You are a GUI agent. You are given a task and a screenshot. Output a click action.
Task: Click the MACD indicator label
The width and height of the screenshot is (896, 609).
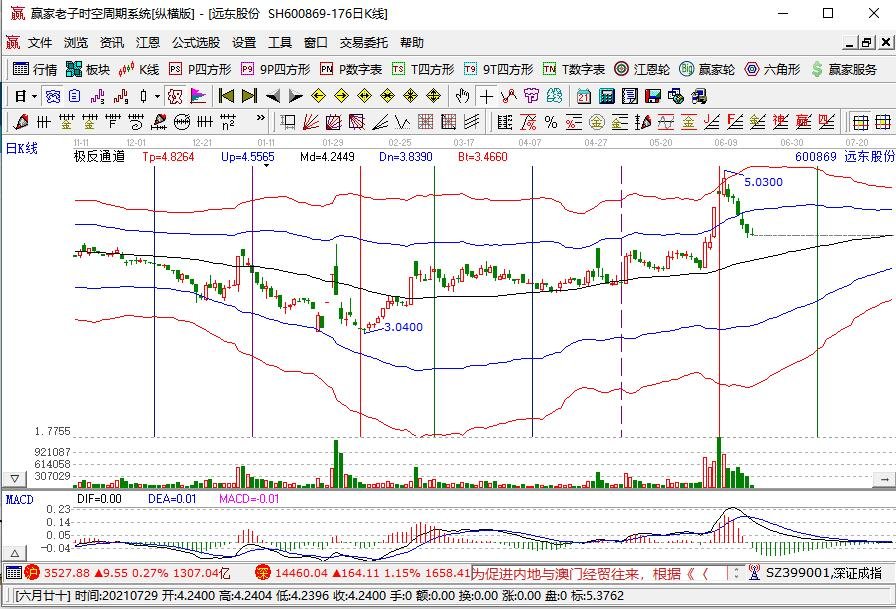19,500
